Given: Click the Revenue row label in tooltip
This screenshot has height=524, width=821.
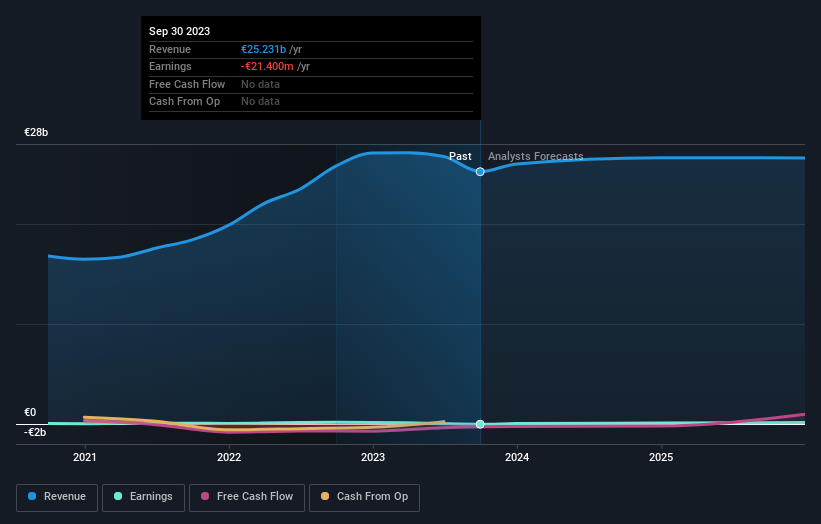Looking at the screenshot, I should tap(170, 49).
